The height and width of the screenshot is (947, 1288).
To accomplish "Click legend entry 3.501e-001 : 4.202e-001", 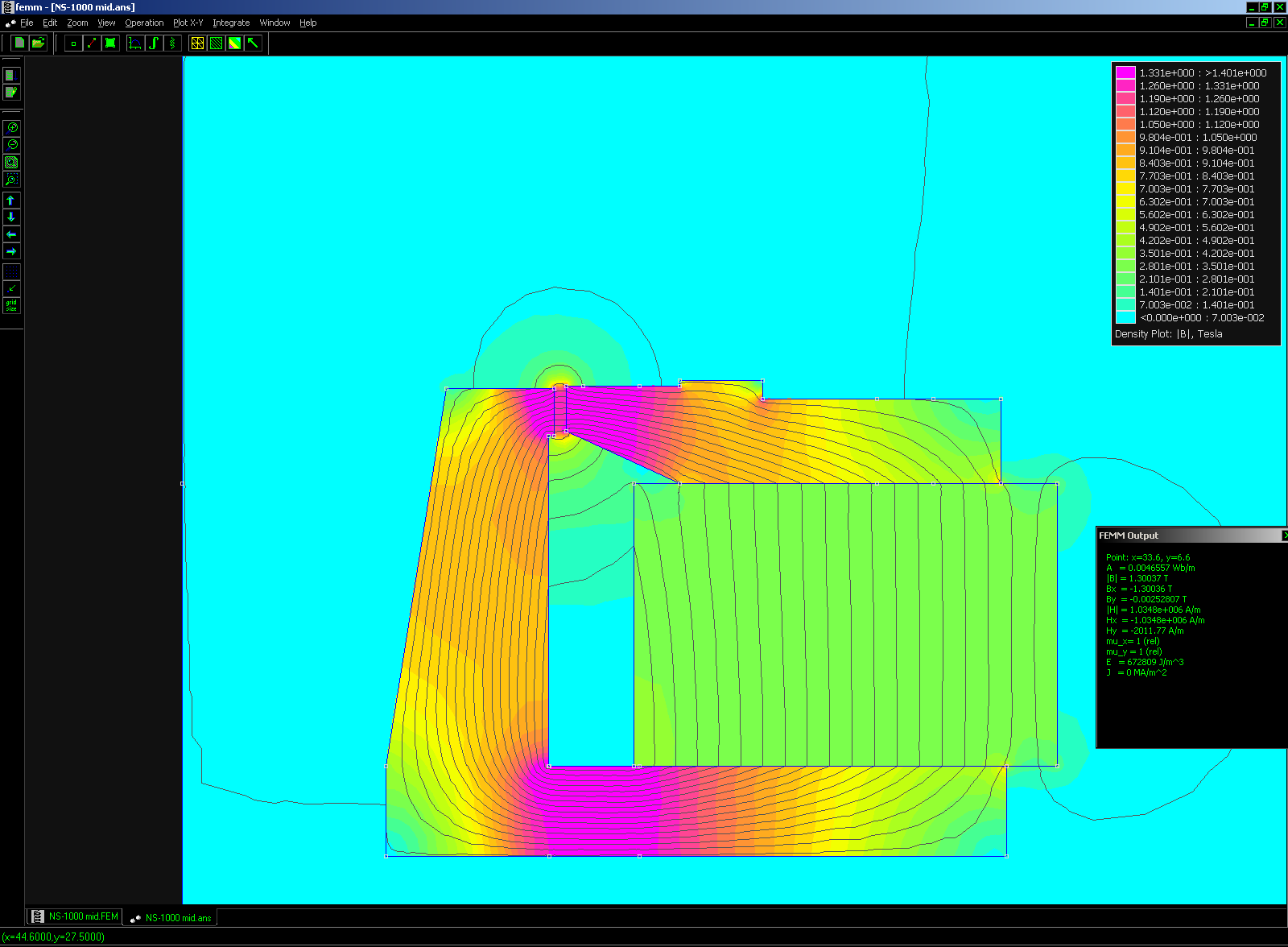I will point(1196,253).
